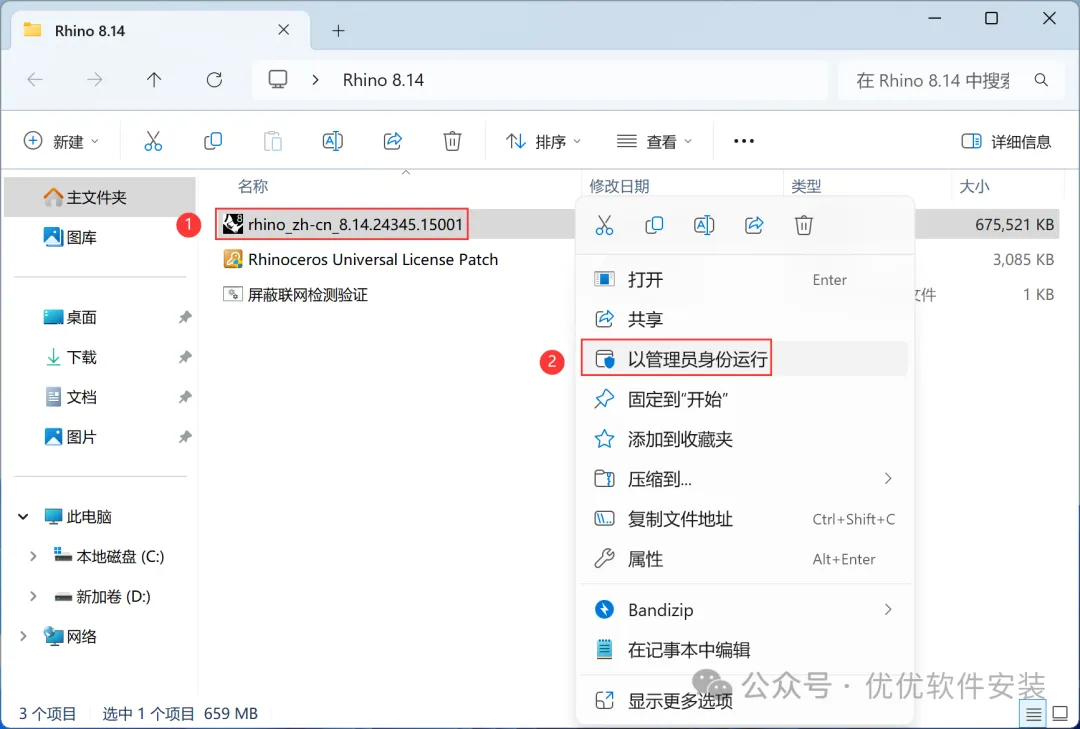1080x729 pixels.
Task: Open the 排序 sort dropdown
Action: (543, 141)
